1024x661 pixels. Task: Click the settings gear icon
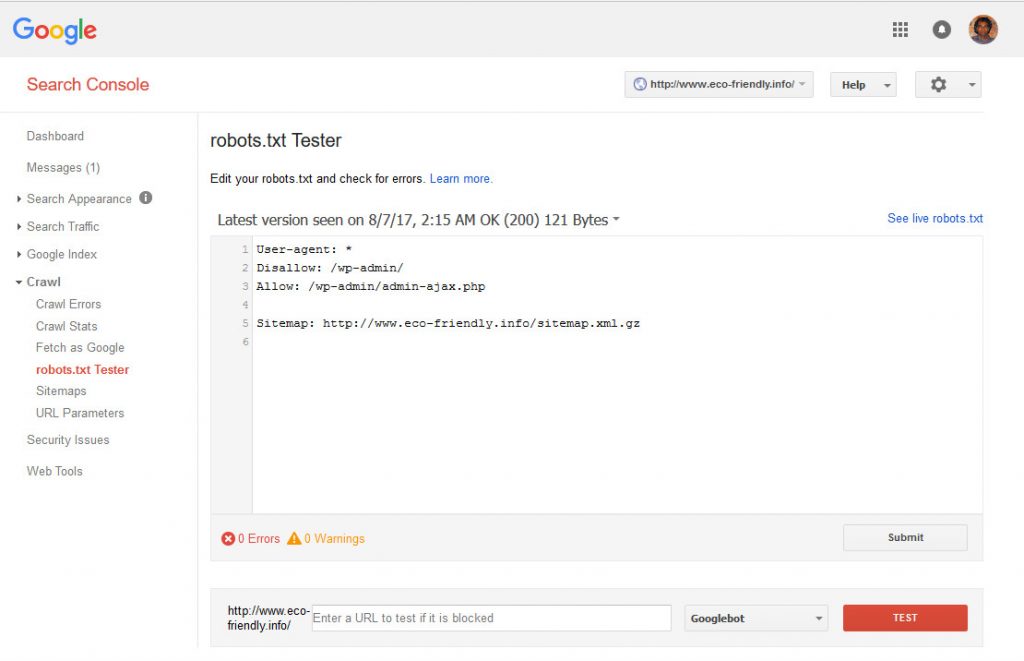coord(938,84)
